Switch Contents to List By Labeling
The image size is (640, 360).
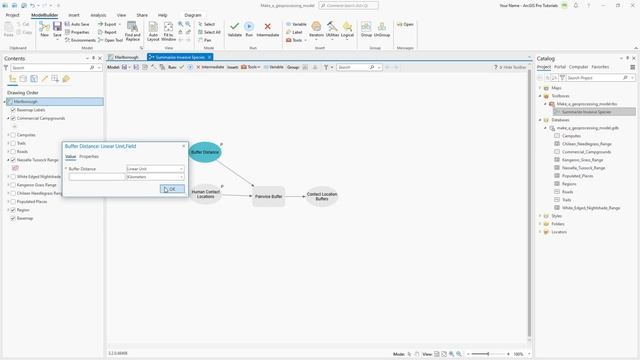tap(66, 79)
